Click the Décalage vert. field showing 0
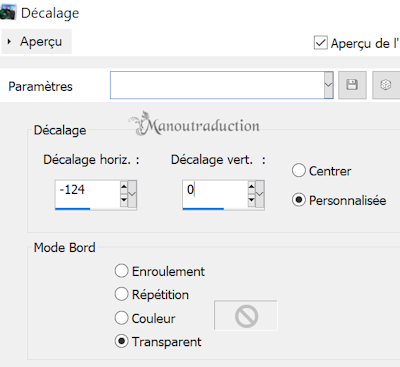This screenshot has height=367, width=400. [x=215, y=193]
